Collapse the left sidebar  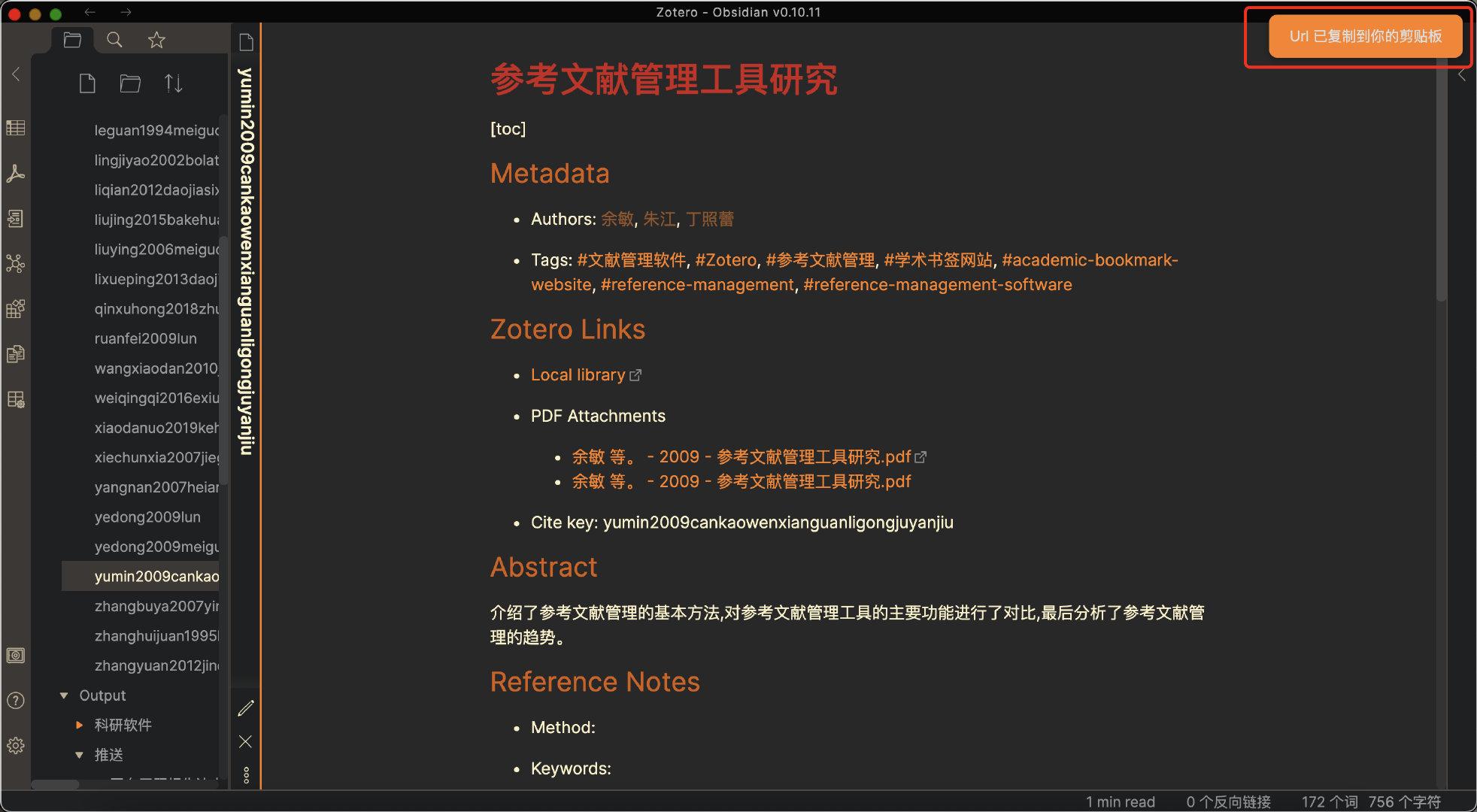(x=16, y=74)
